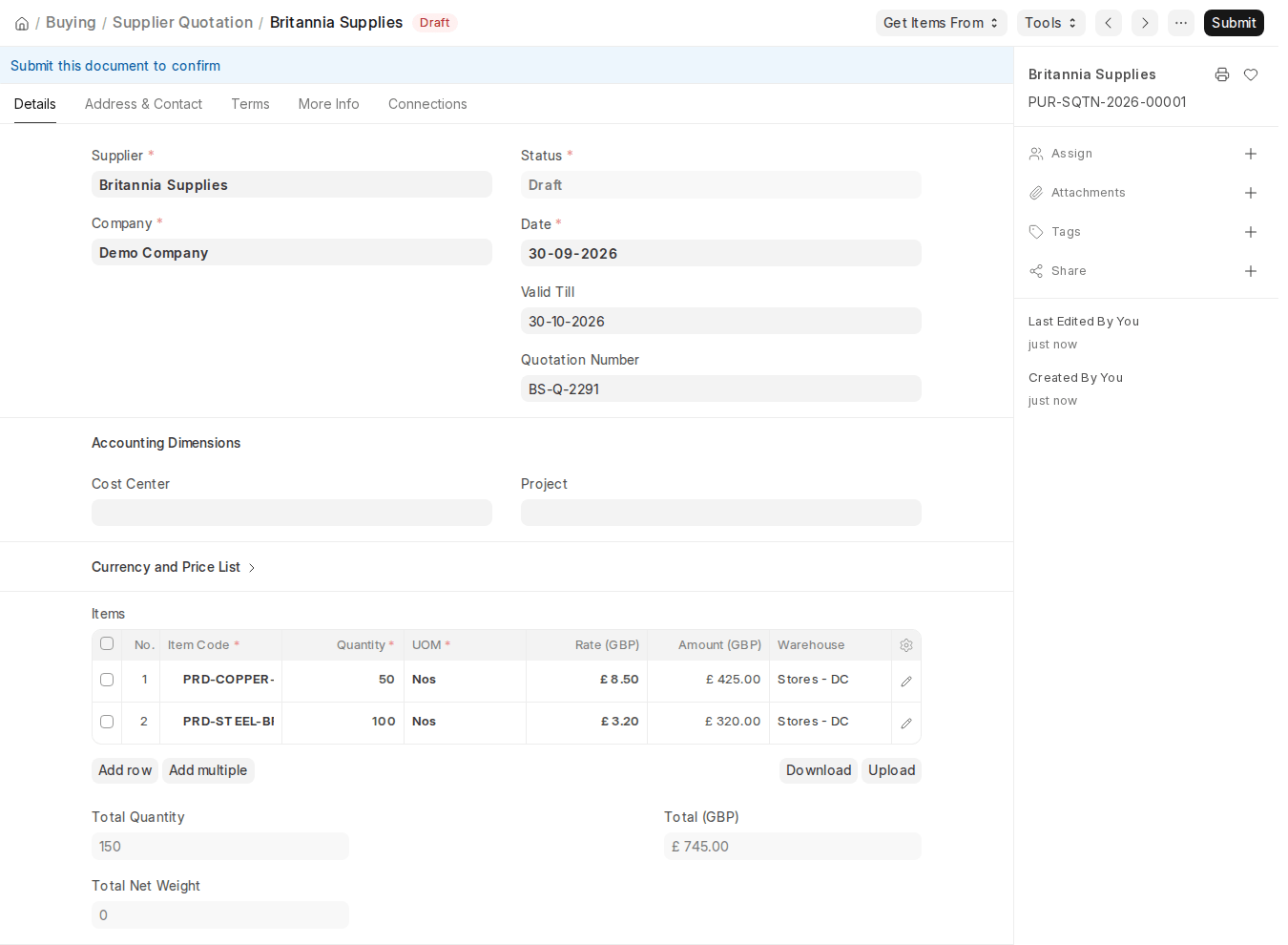The height and width of the screenshot is (945, 1288).
Task: Share document using the plus icon
Action: tap(1251, 271)
